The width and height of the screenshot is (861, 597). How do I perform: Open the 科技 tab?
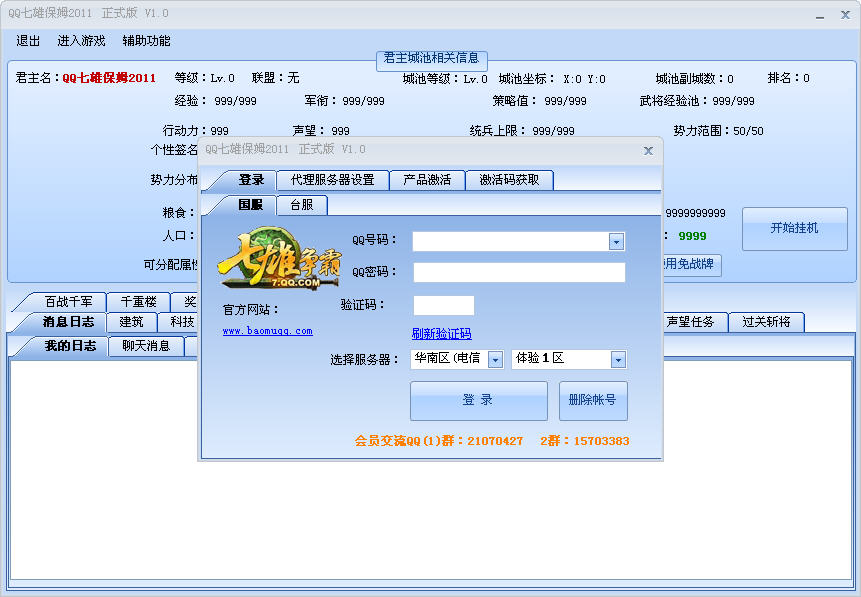179,322
